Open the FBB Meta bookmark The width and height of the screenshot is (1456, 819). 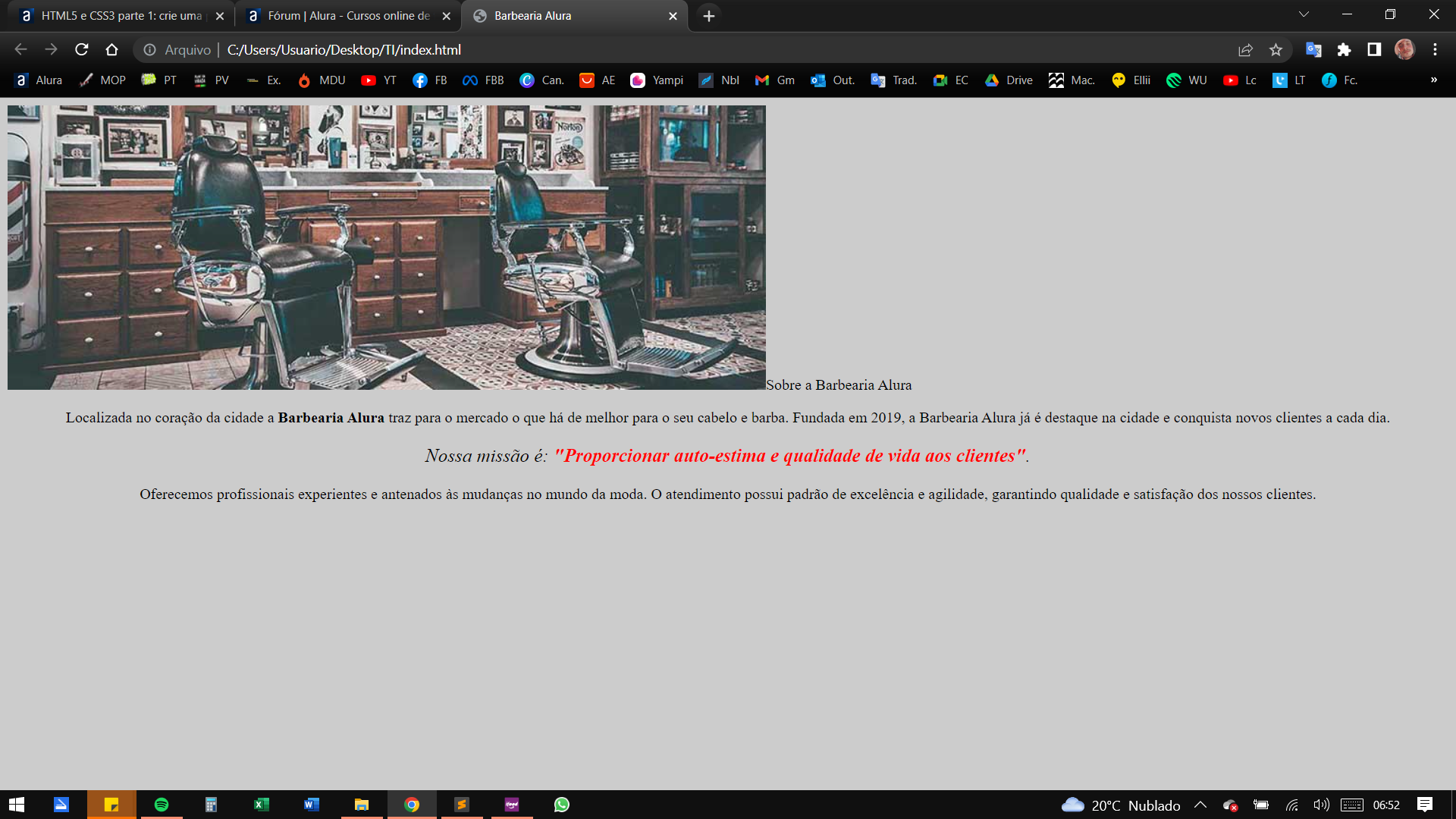coord(483,80)
